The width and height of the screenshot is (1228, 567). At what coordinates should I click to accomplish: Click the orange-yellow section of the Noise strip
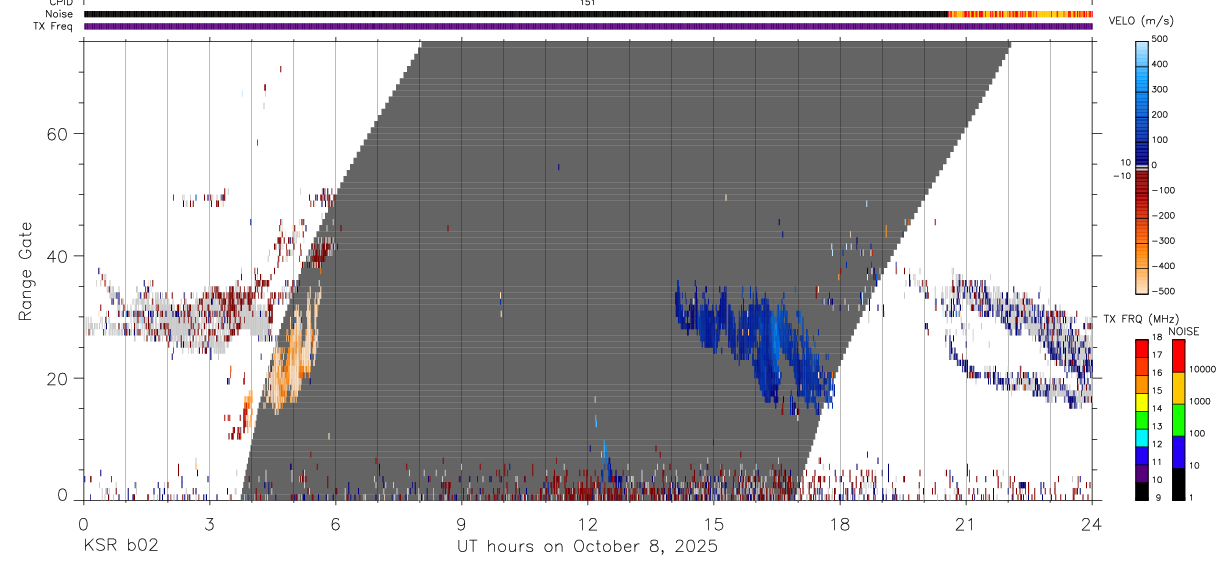point(1020,14)
